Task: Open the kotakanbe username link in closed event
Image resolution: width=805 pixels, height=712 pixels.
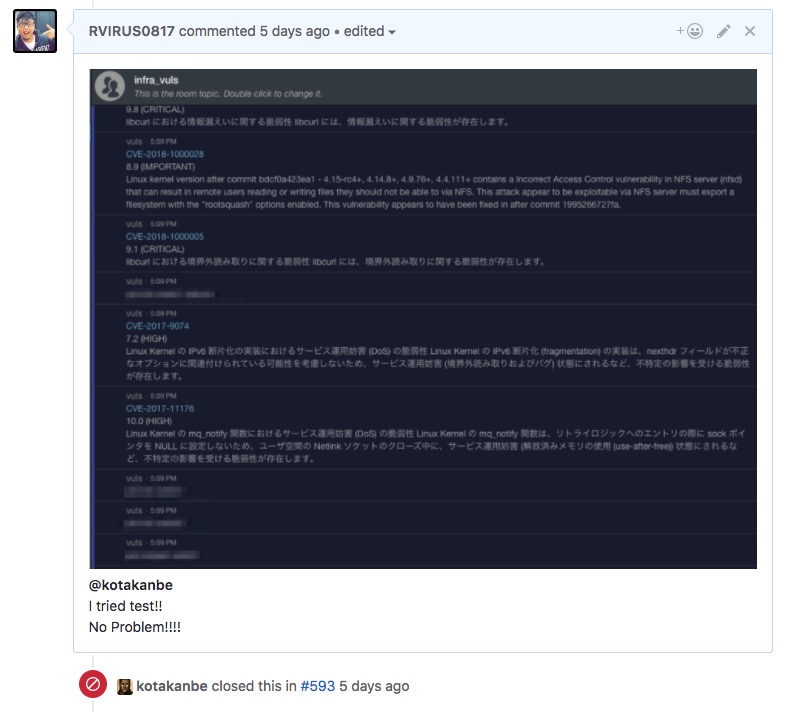Action: 172,687
